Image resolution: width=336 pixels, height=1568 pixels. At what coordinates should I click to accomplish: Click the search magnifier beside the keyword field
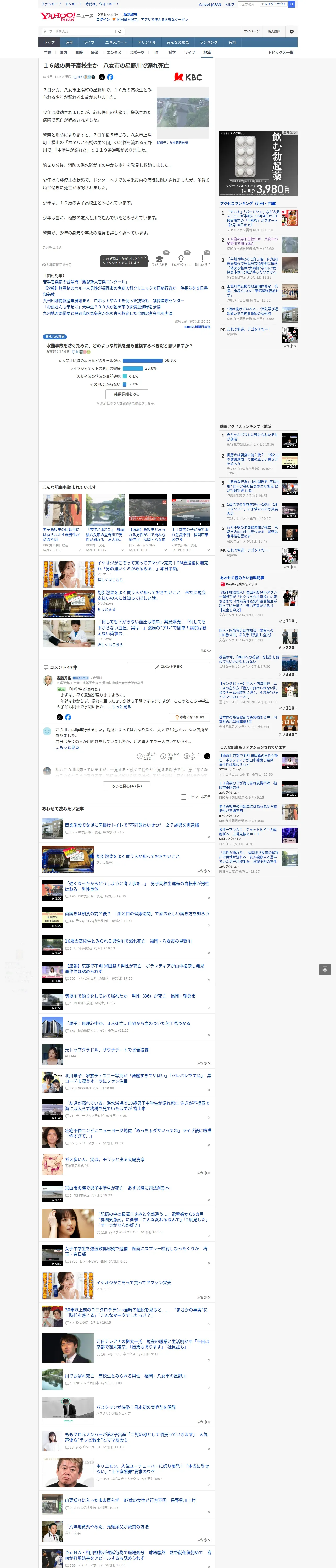click(x=120, y=32)
